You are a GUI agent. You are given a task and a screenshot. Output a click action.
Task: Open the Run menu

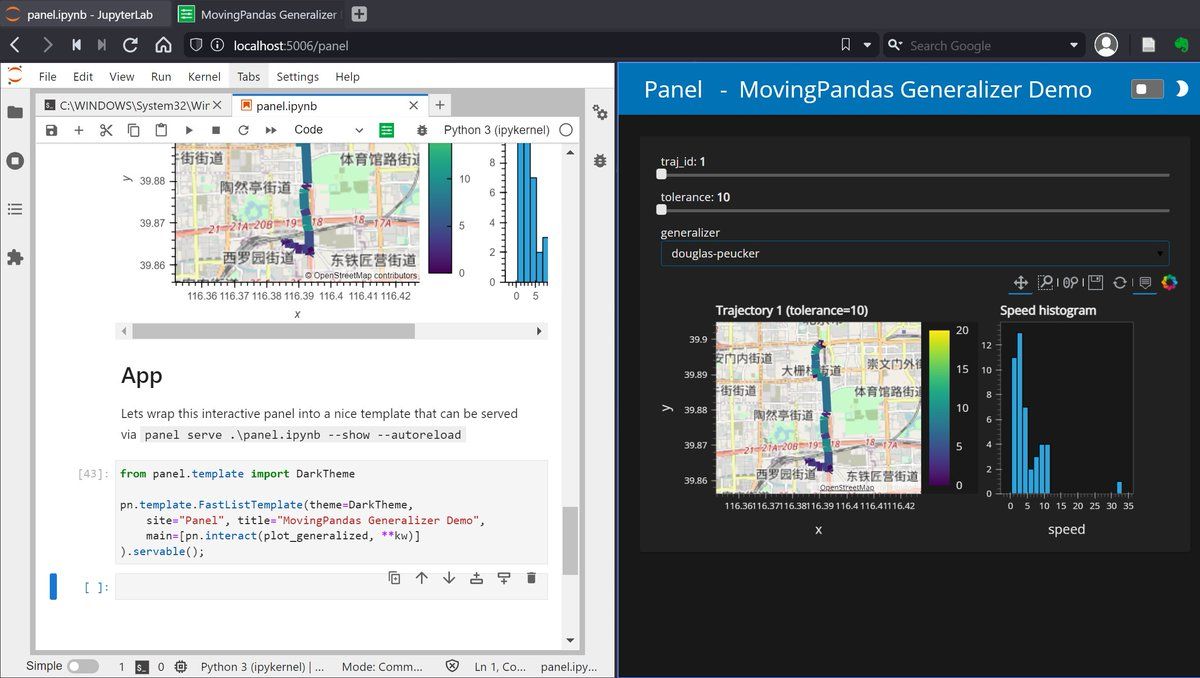click(161, 77)
